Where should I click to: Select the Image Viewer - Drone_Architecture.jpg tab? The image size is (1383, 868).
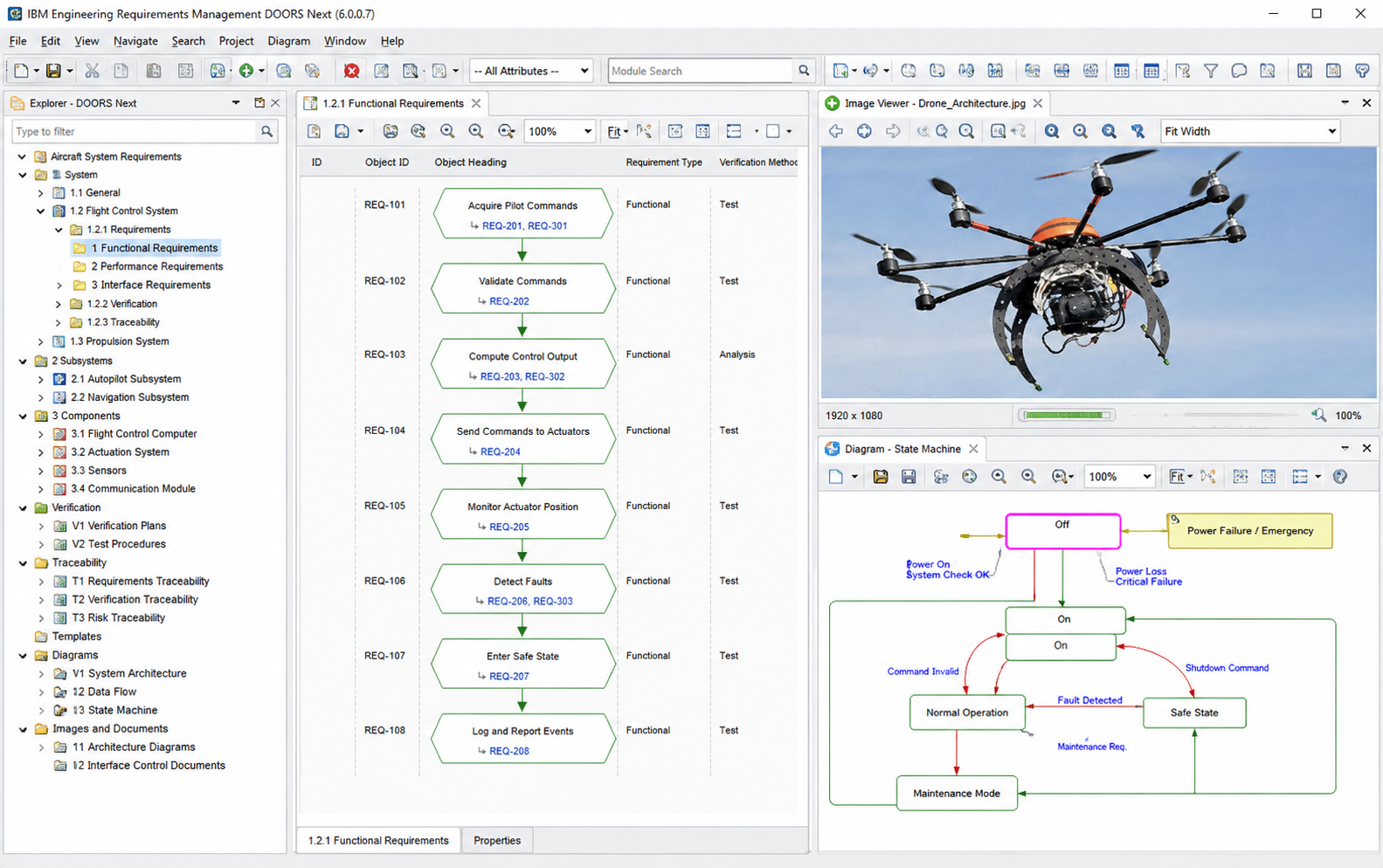[x=935, y=103]
